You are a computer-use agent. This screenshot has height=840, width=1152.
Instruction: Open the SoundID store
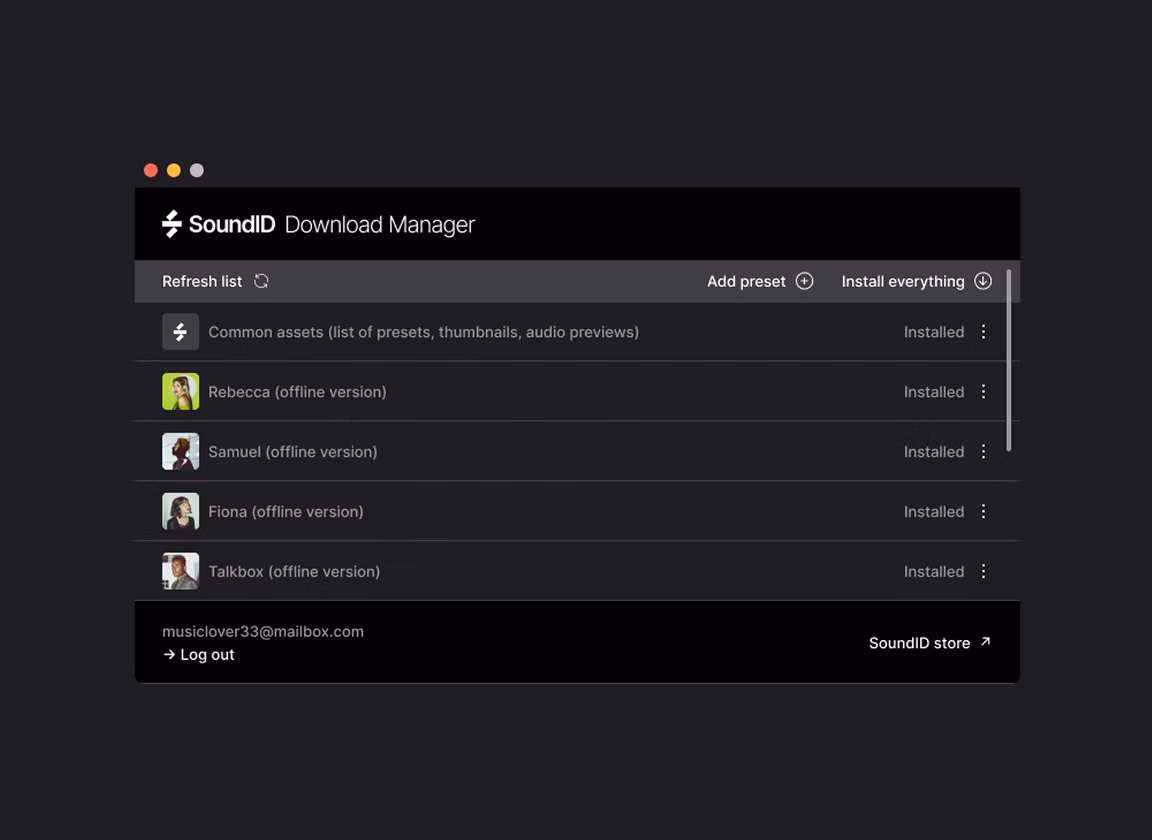pyautogui.click(x=919, y=643)
